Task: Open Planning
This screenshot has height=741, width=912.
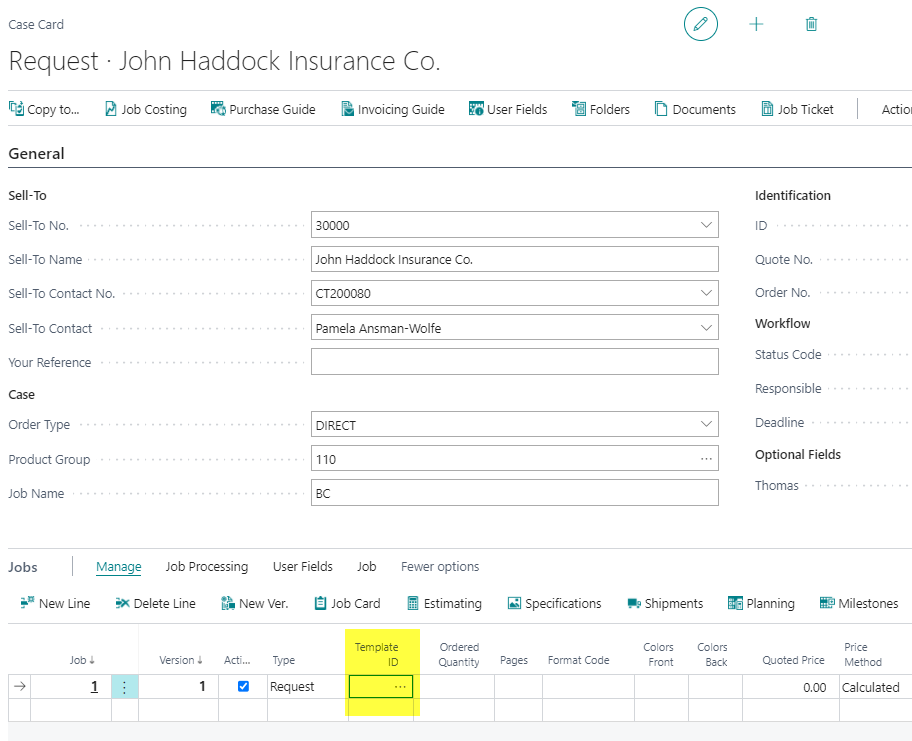Action: point(761,603)
